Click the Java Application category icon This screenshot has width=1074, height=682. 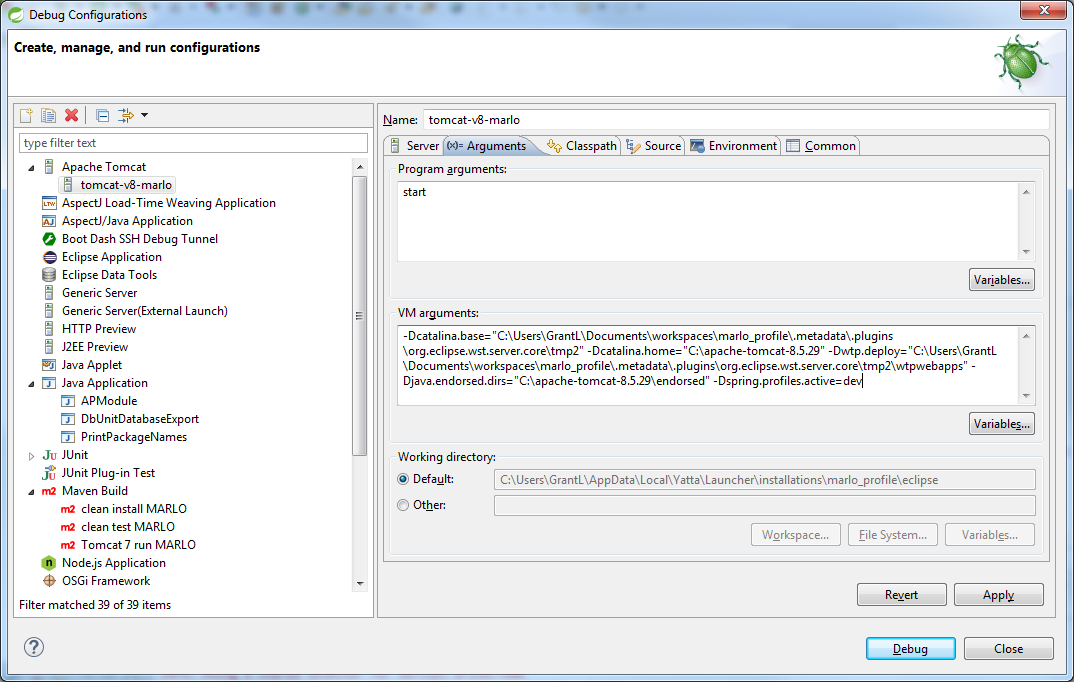click(x=49, y=383)
